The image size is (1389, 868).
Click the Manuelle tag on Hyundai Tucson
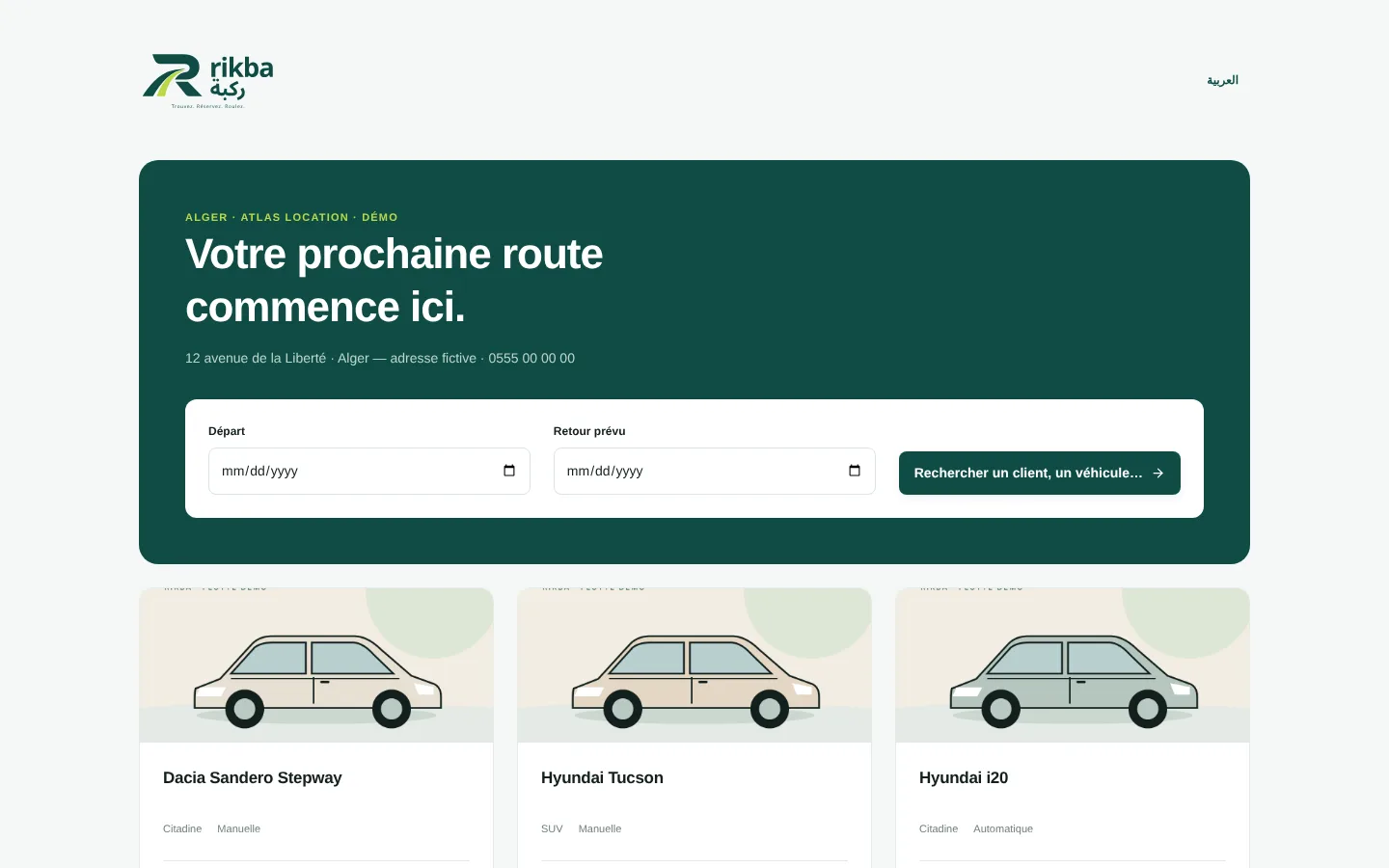pos(600,828)
